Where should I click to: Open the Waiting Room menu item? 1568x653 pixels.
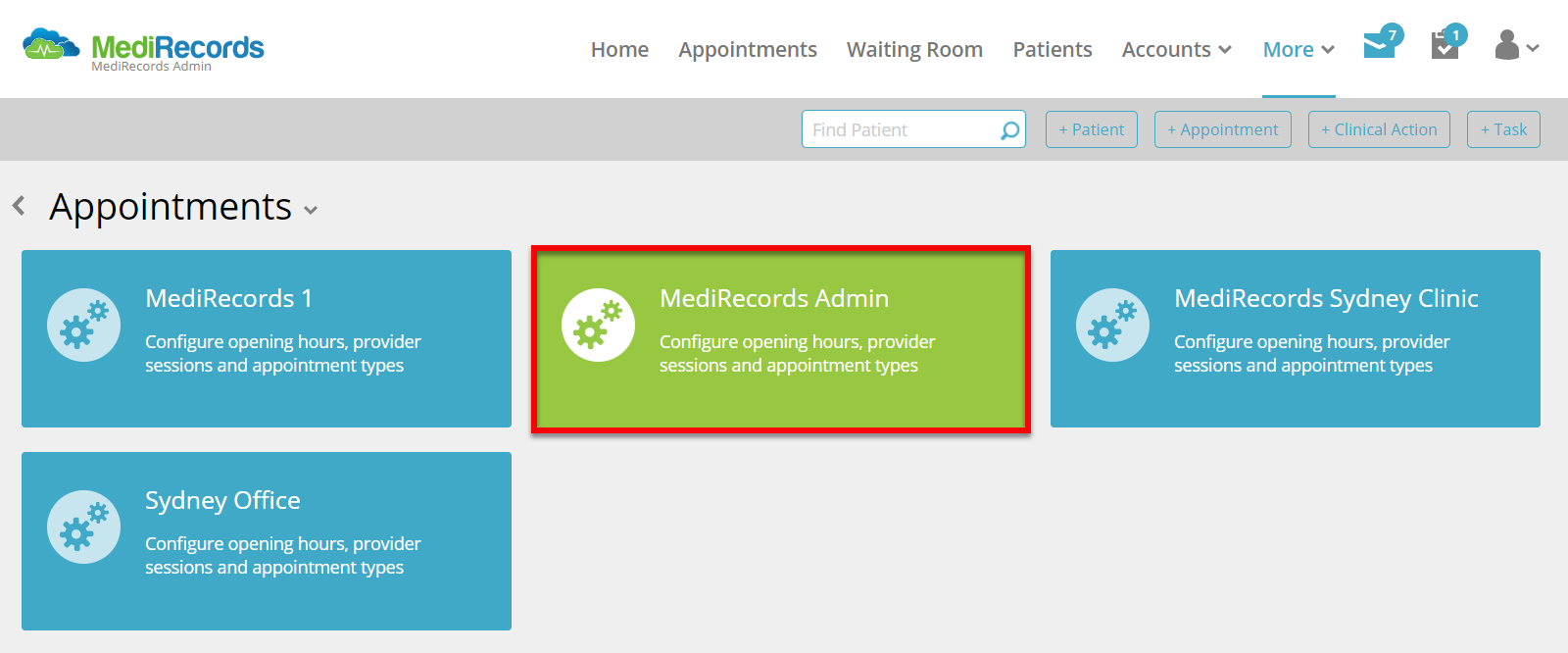point(914,49)
